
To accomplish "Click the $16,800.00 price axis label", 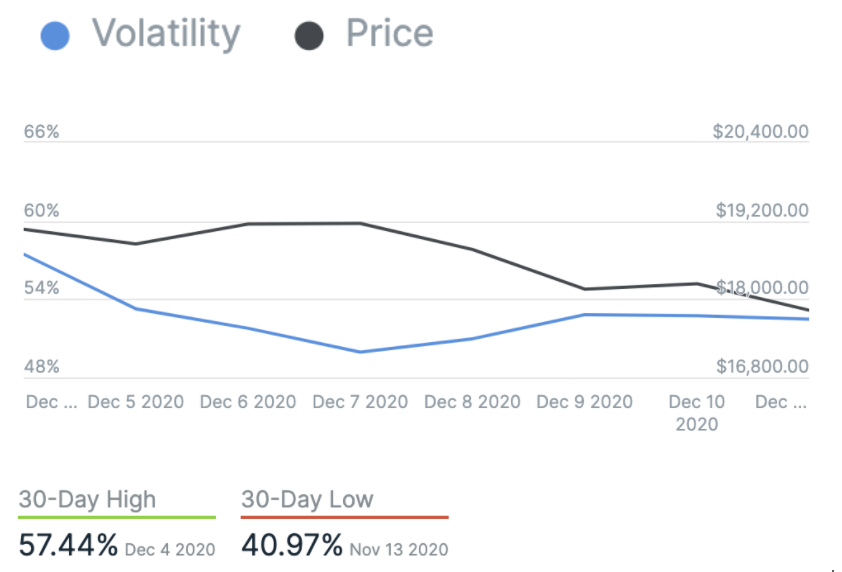I will click(760, 367).
